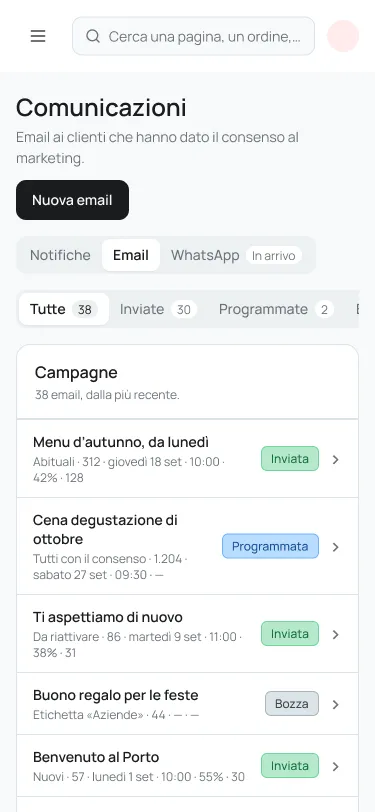Open the Benvenuto al Porto campaign title
Screen dimensions: 375x812
tap(96, 757)
